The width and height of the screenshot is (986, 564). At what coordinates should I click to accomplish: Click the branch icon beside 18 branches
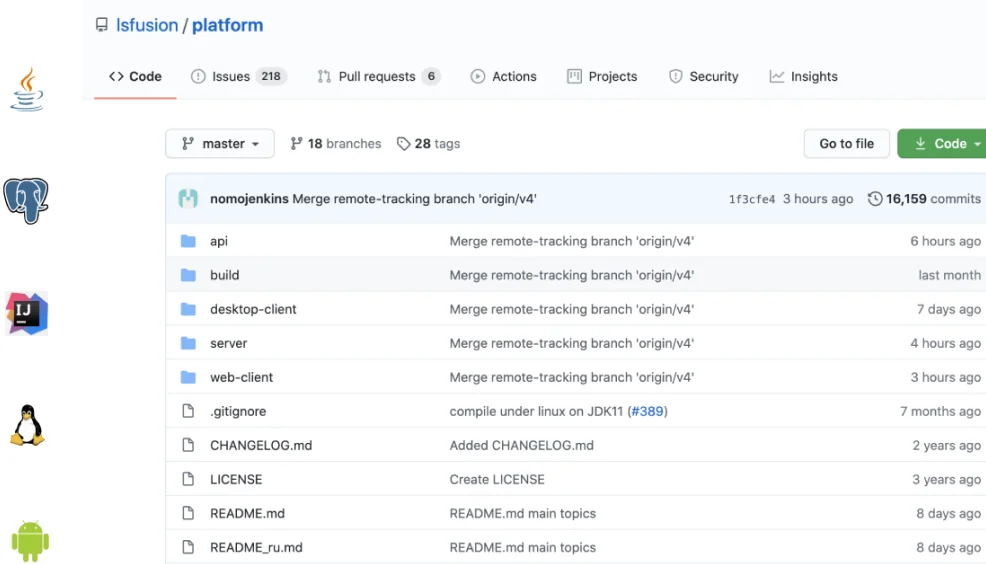(x=296, y=143)
